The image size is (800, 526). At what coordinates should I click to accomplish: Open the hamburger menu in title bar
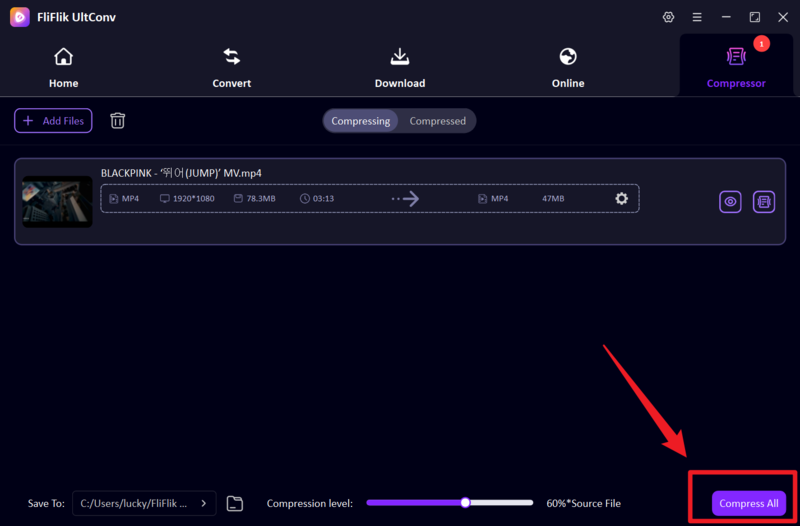(697, 17)
